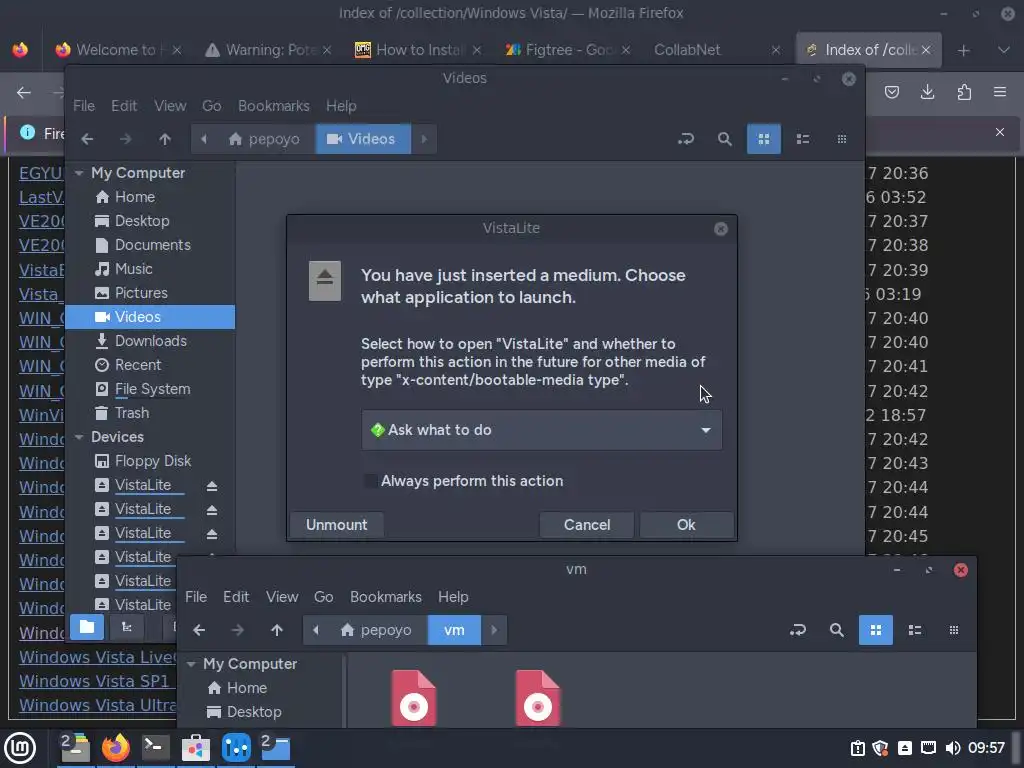Open new Firefox tab
The height and width of the screenshot is (768, 1024).
tap(963, 50)
